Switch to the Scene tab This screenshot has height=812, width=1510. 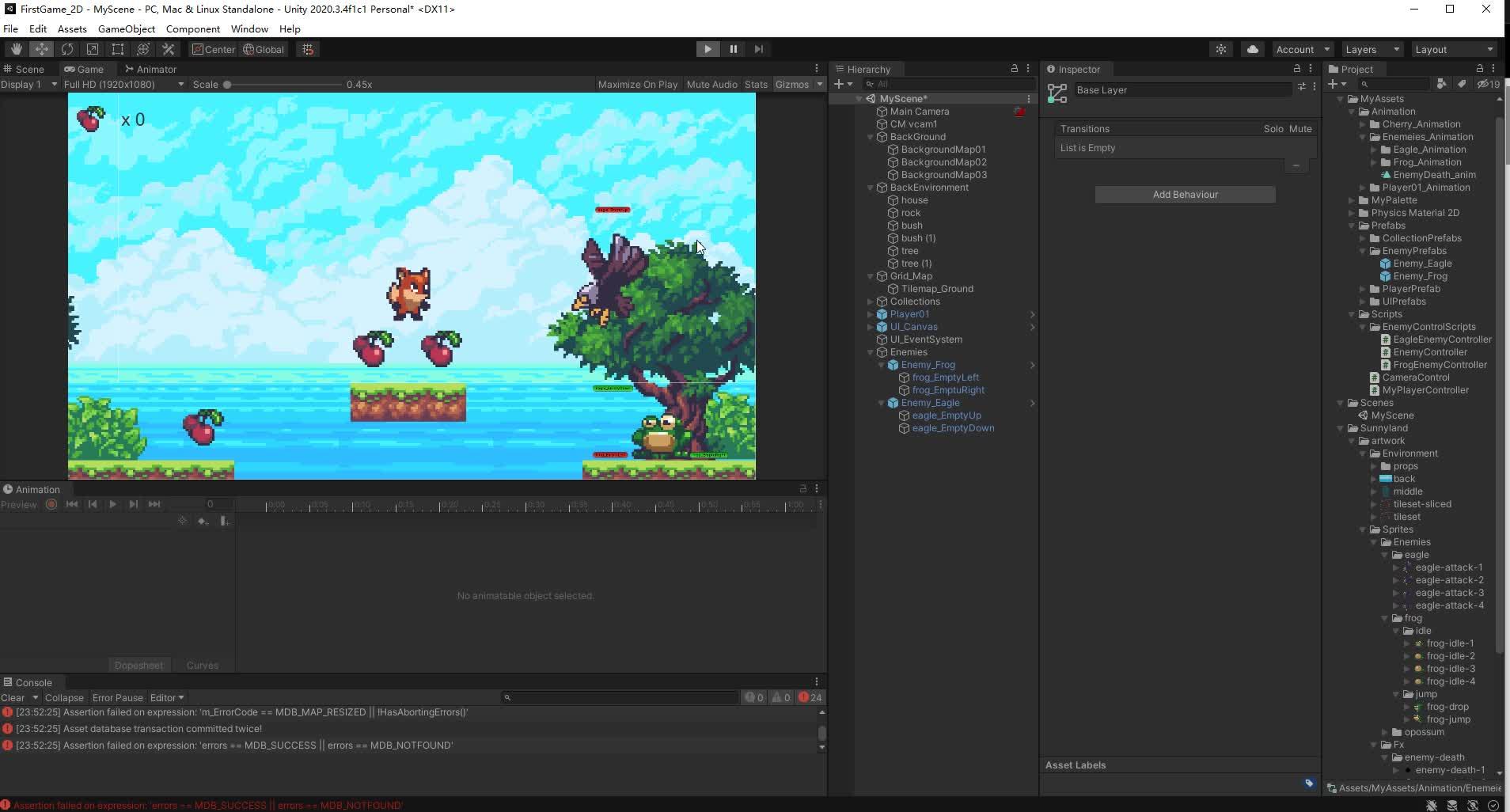pos(24,69)
